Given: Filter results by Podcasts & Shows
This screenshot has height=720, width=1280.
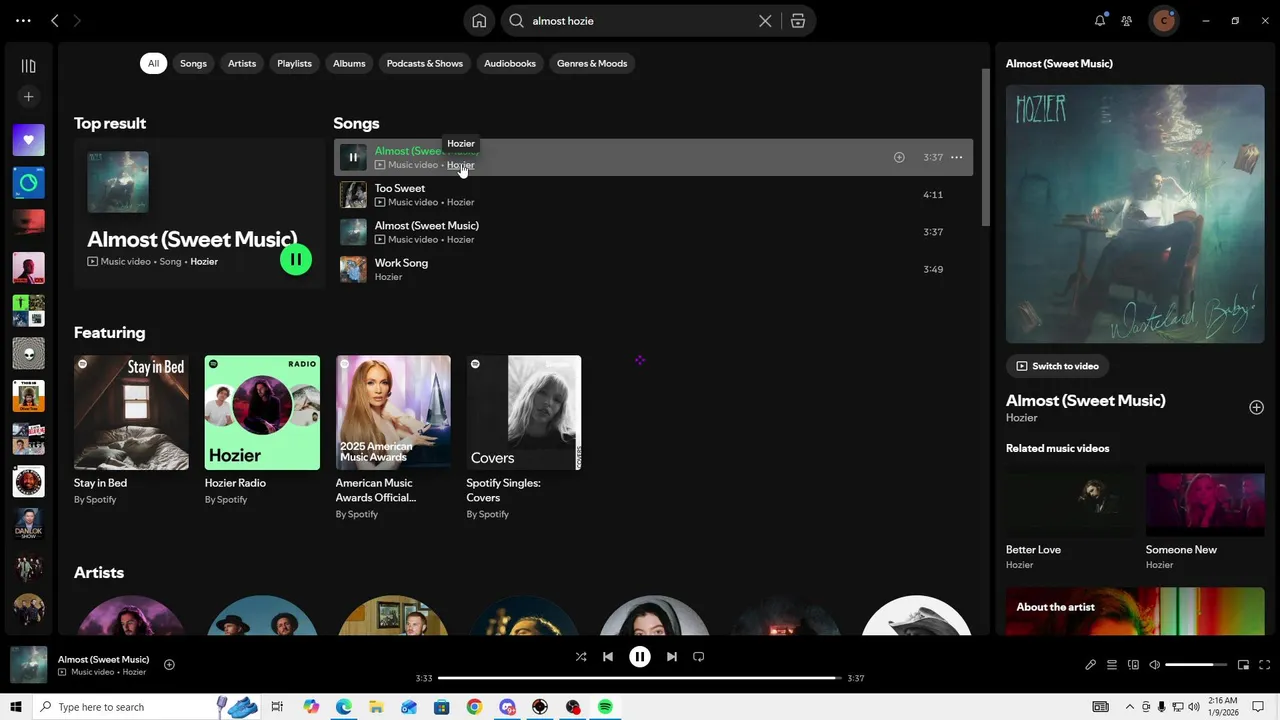Looking at the screenshot, I should [425, 63].
